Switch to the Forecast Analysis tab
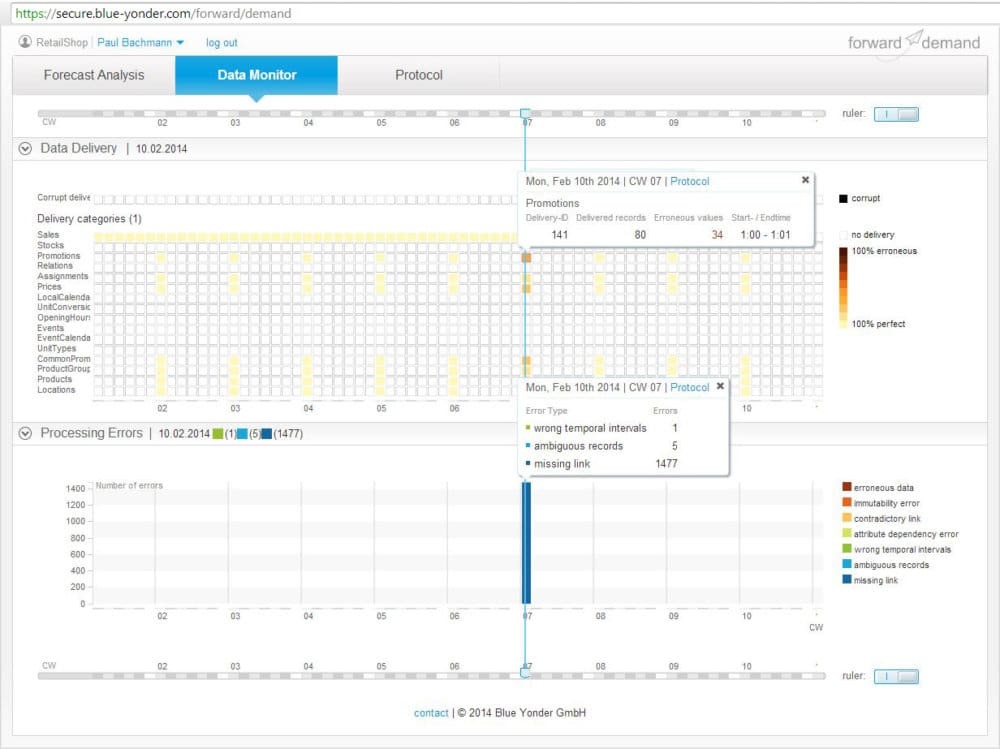Image resolution: width=1000 pixels, height=749 pixels. [x=94, y=74]
